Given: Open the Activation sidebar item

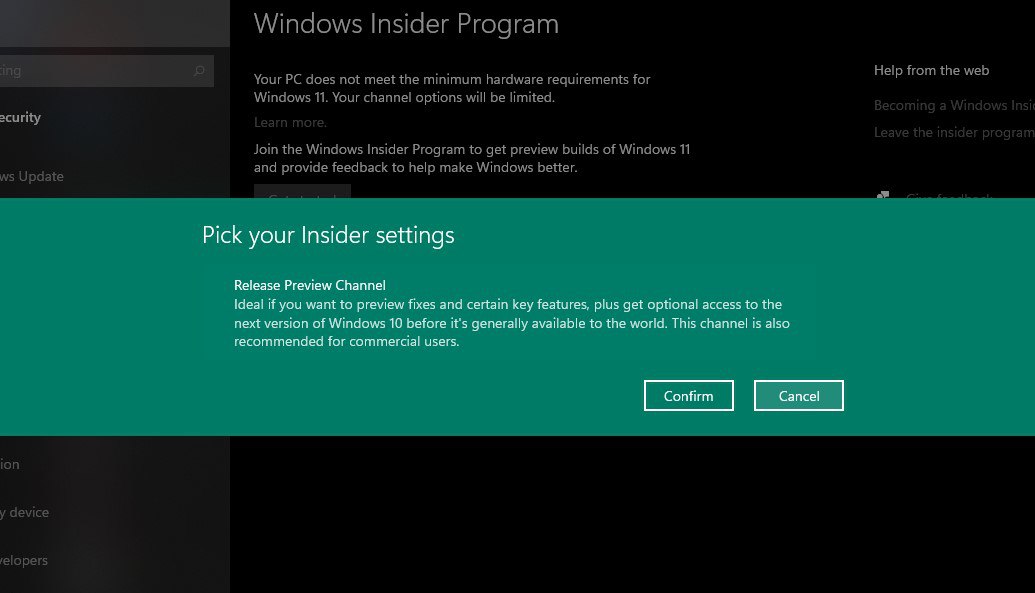Looking at the screenshot, I should [x=10, y=464].
